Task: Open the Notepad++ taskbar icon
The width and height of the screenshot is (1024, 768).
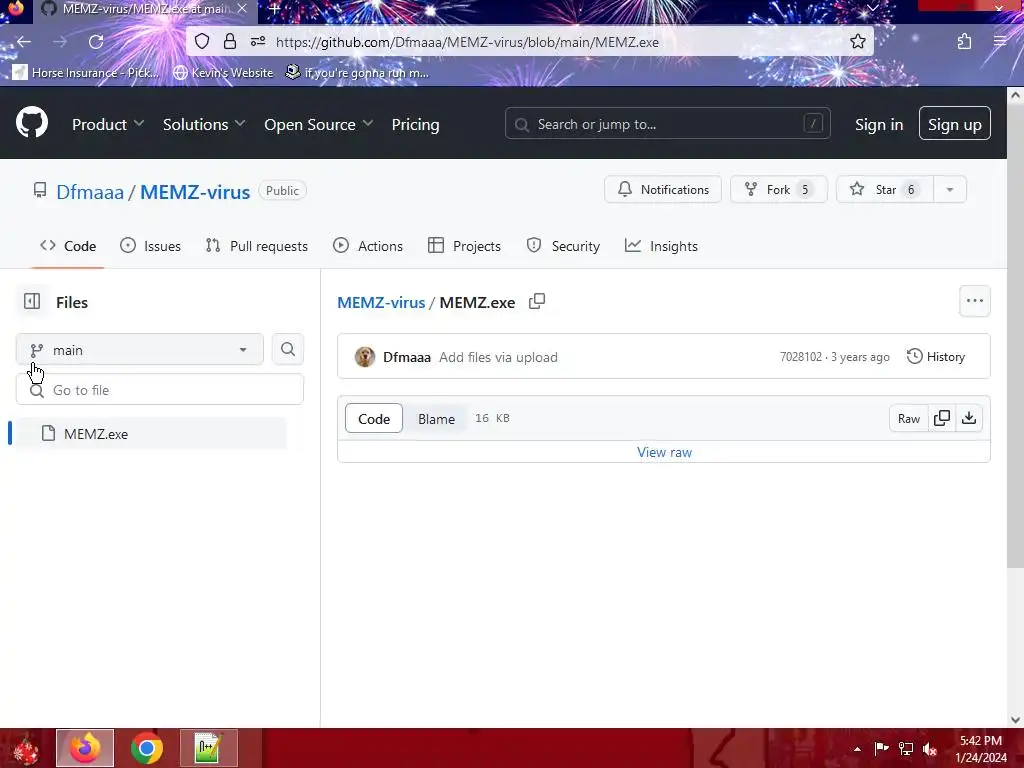Action: click(208, 748)
